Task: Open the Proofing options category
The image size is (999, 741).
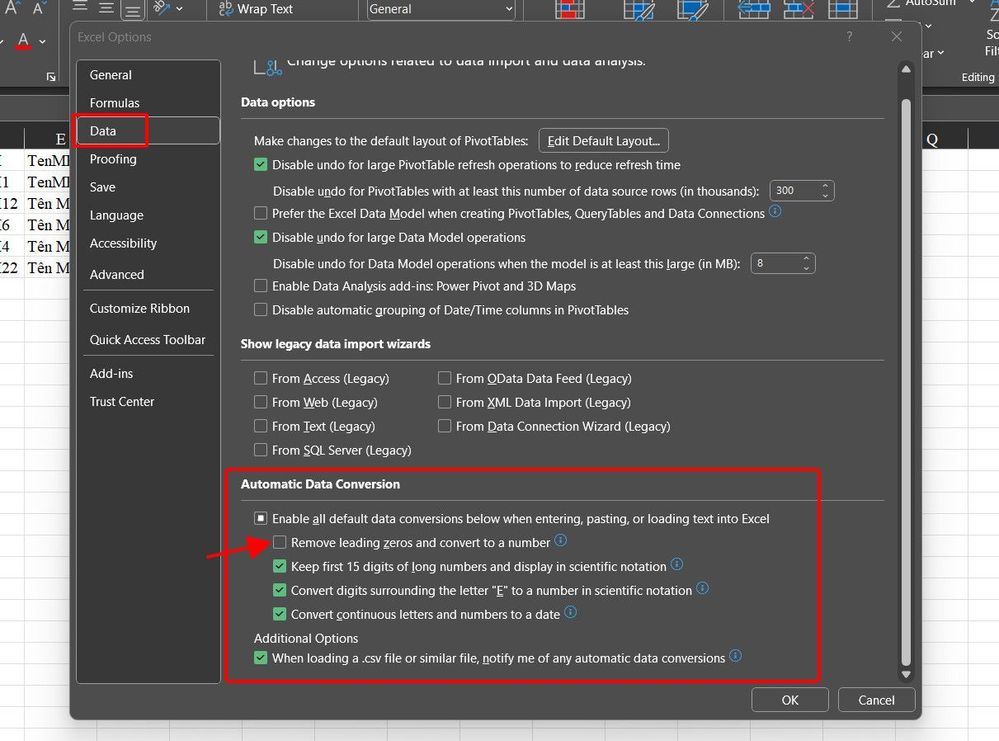Action: [148, 159]
